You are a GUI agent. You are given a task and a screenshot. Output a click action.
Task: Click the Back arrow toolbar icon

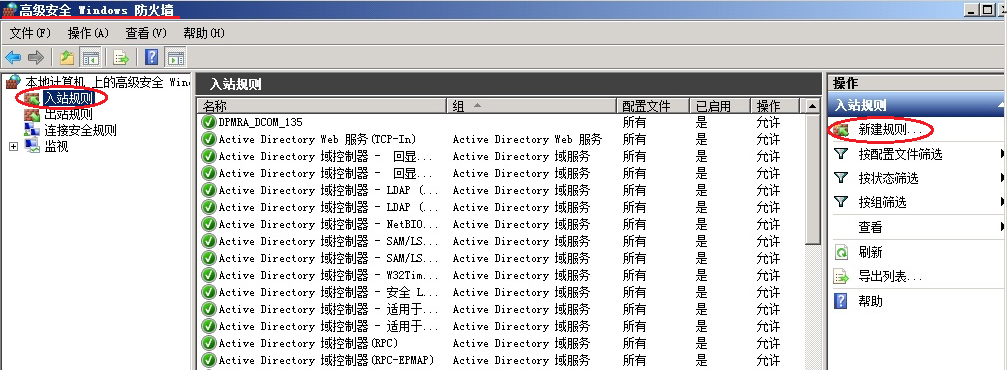pos(12,58)
